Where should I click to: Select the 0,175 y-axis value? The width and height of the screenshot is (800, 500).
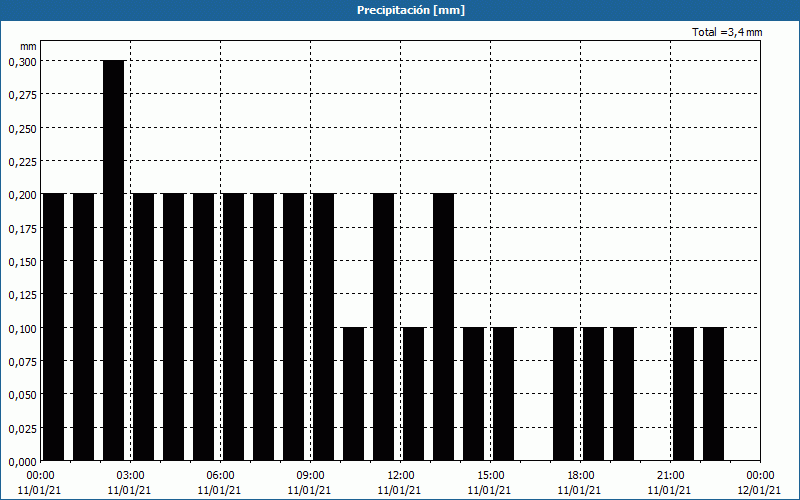pos(22,229)
